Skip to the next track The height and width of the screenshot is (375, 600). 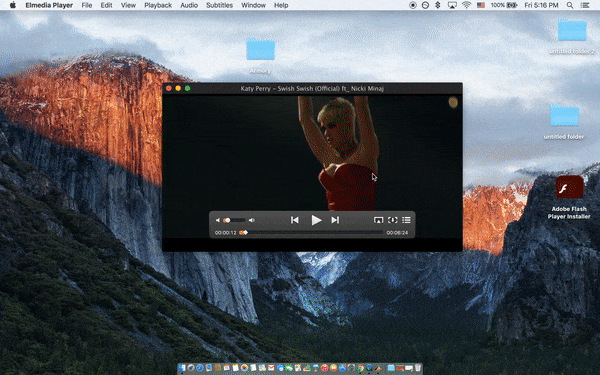335,220
